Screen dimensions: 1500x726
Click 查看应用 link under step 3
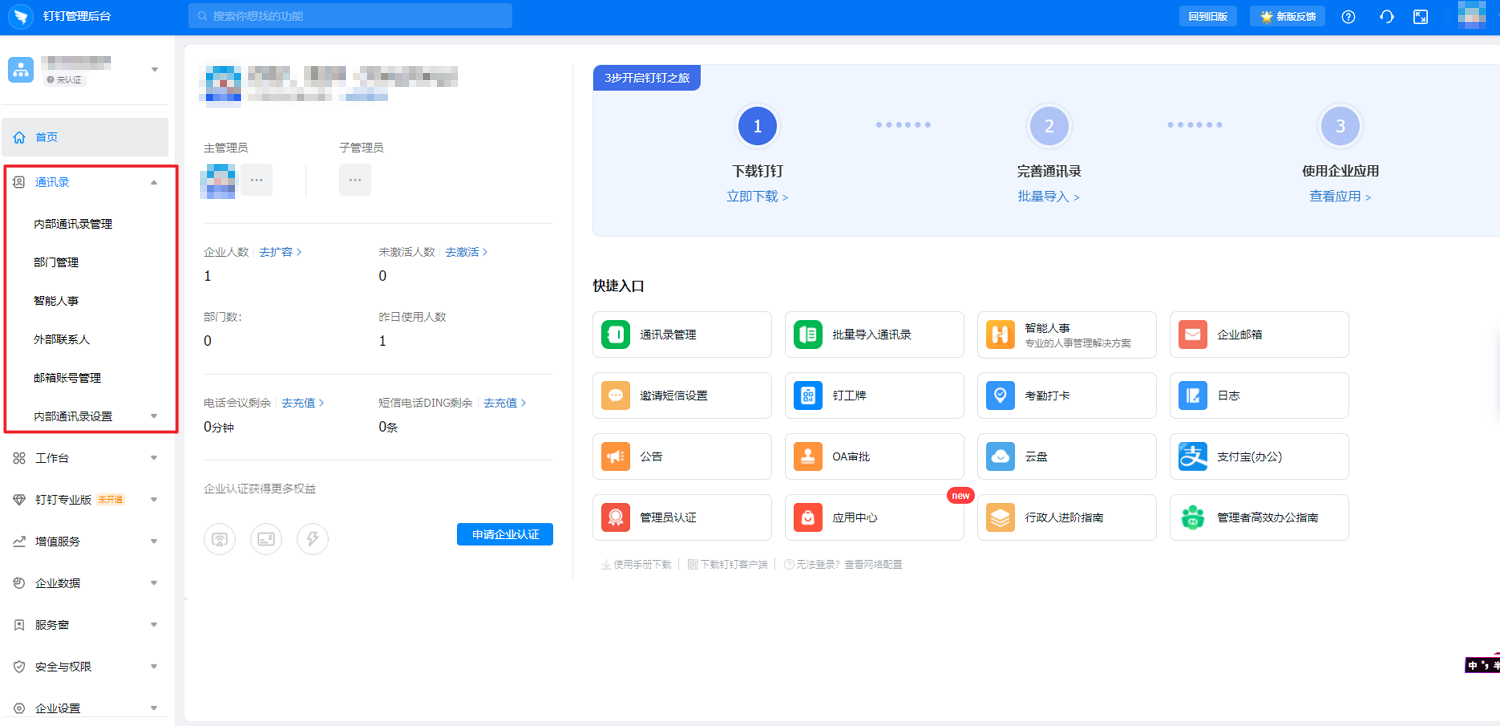1340,197
